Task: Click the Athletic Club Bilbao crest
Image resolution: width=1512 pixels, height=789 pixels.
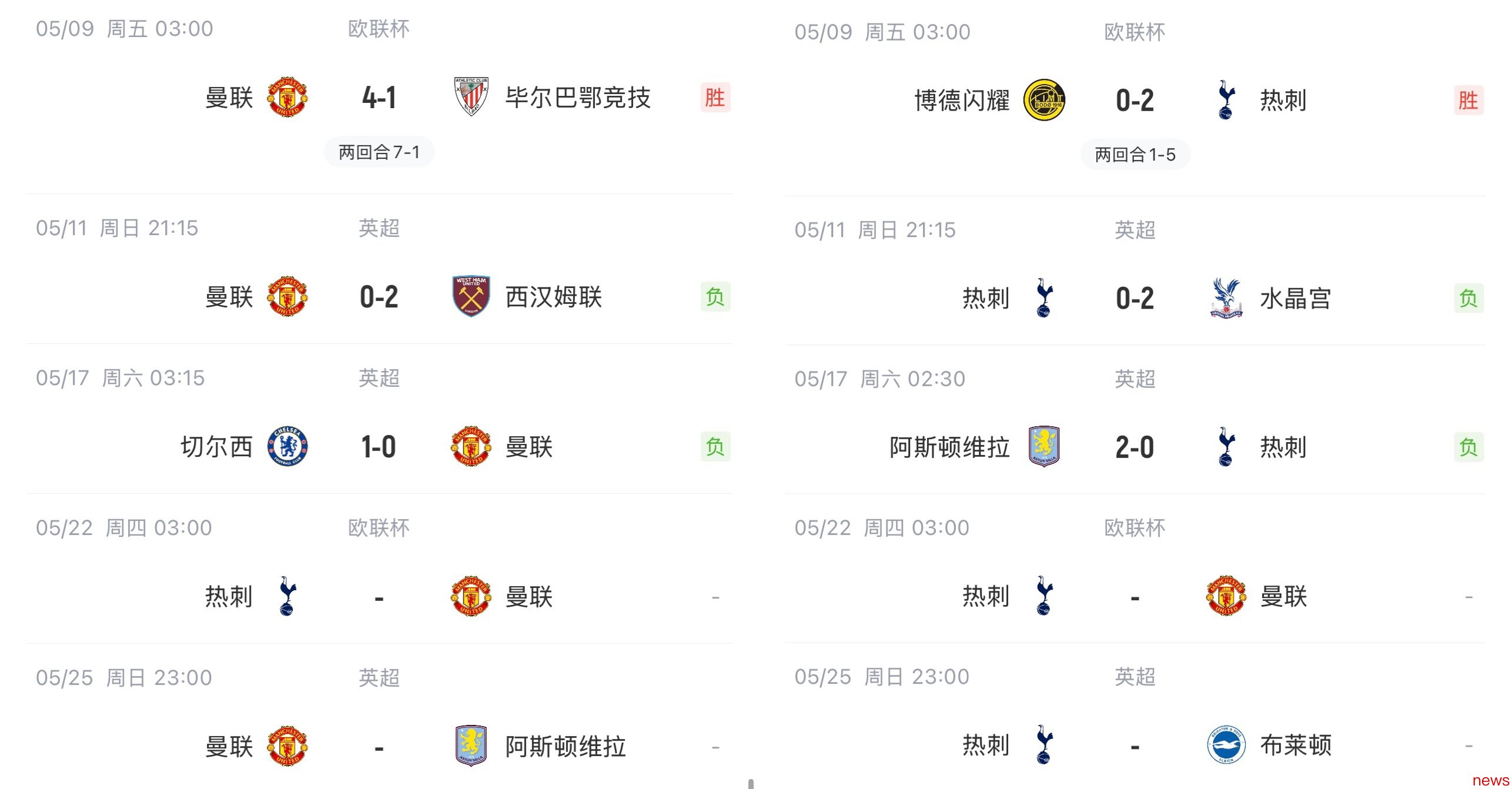Action: pyautogui.click(x=471, y=96)
